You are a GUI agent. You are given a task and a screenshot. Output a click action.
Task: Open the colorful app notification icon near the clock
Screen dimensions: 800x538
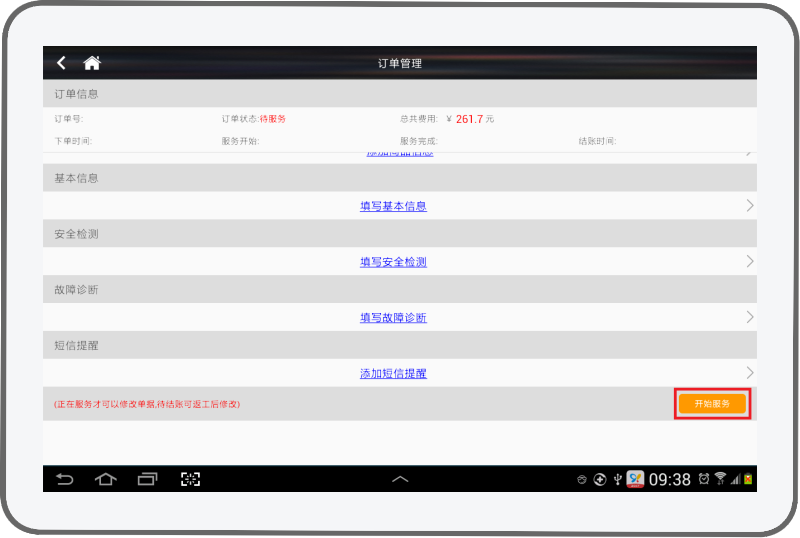coord(635,479)
